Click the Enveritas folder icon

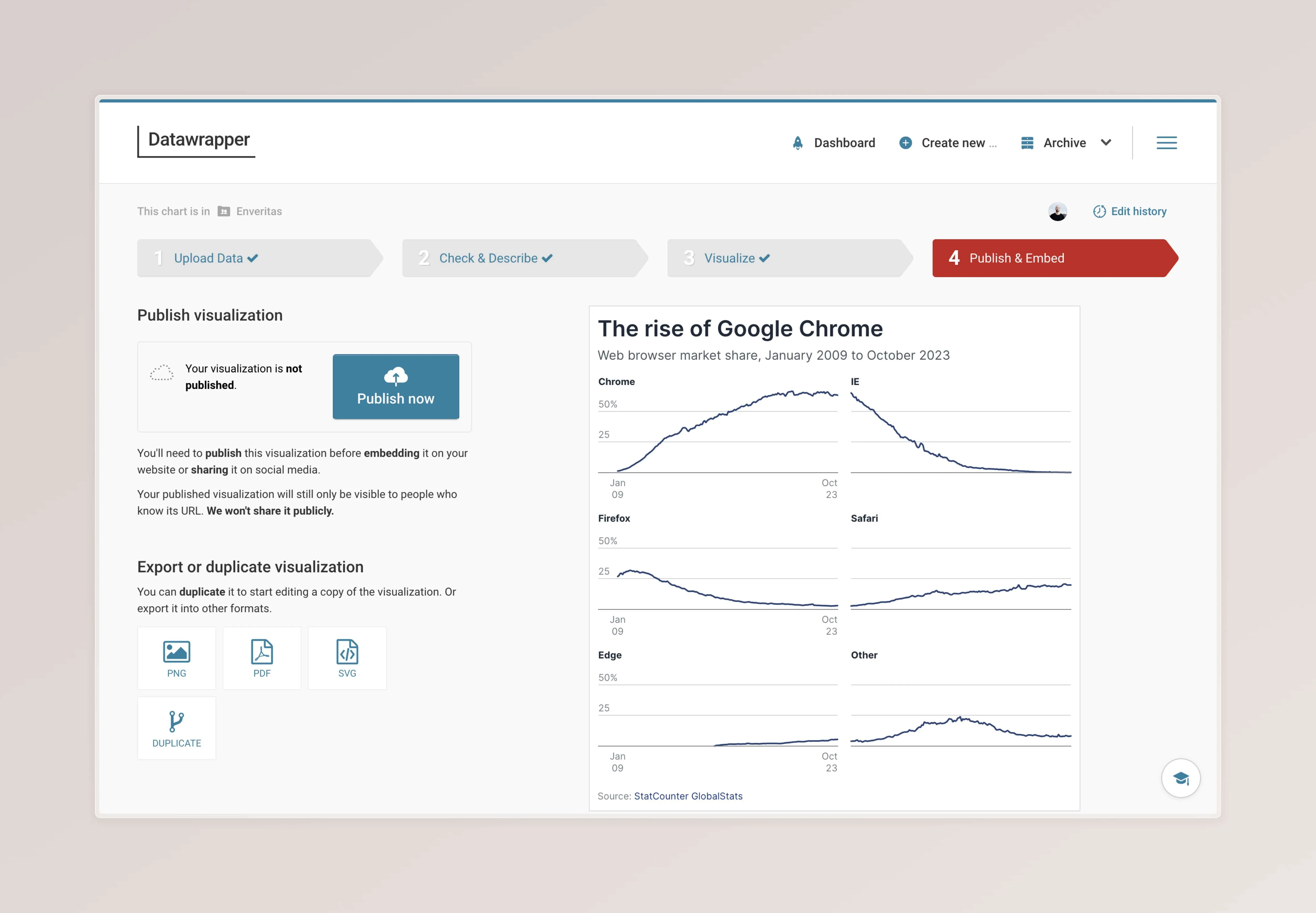(223, 211)
